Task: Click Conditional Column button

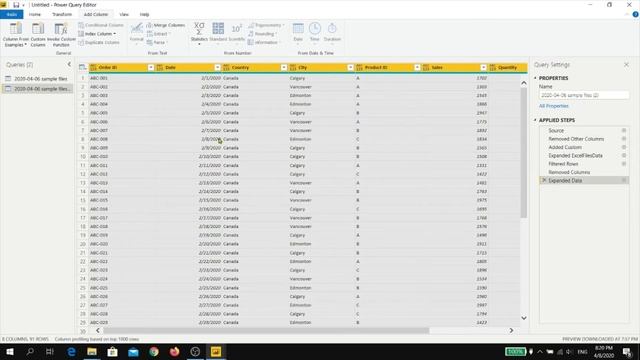Action: (x=101, y=25)
